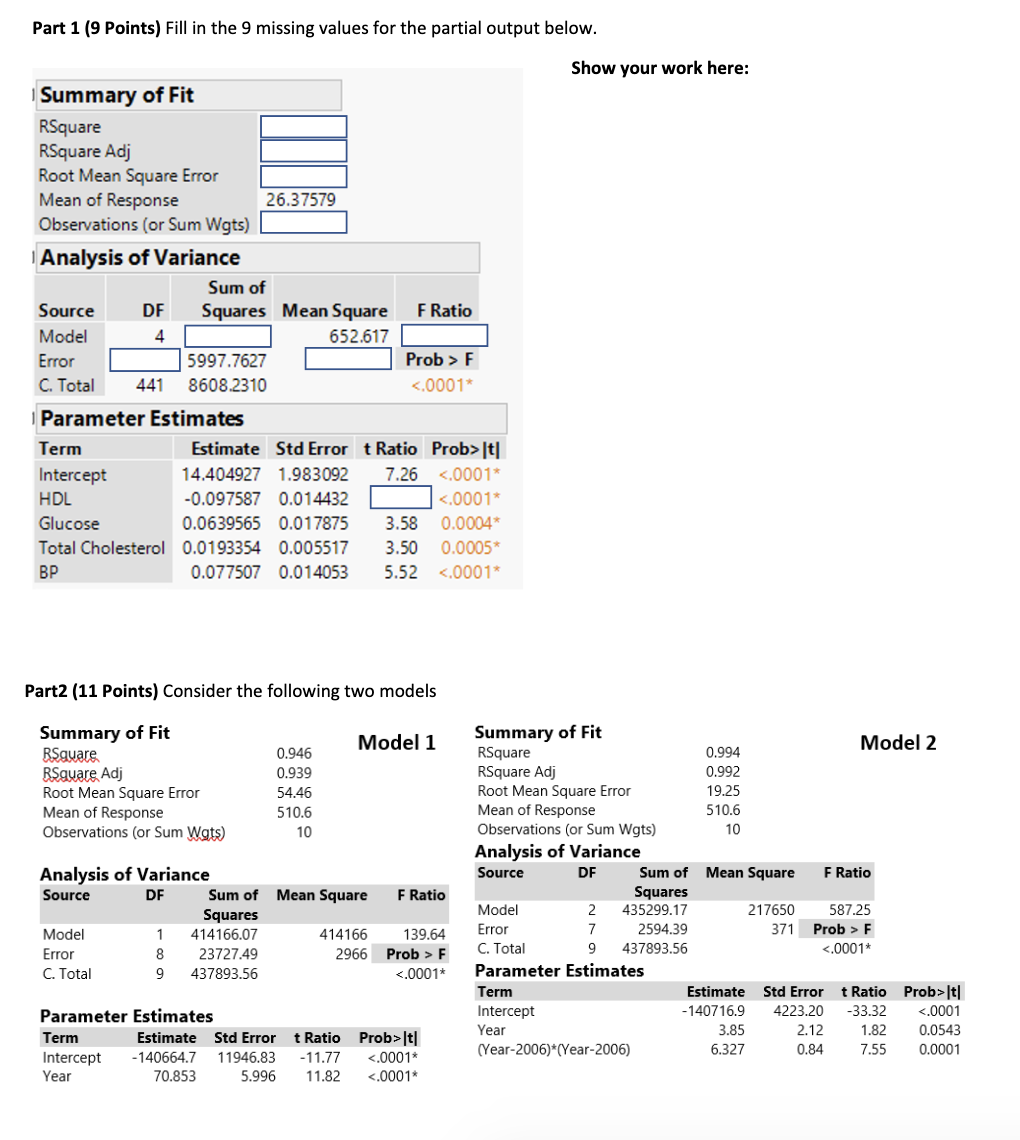
Task: Click the blank Error DF box
Action: point(145,360)
